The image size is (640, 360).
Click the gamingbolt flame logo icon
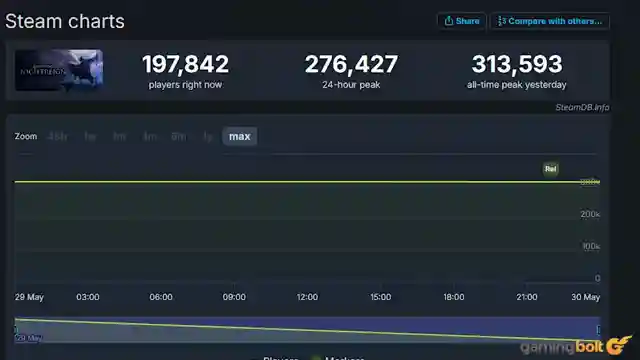(x=619, y=345)
